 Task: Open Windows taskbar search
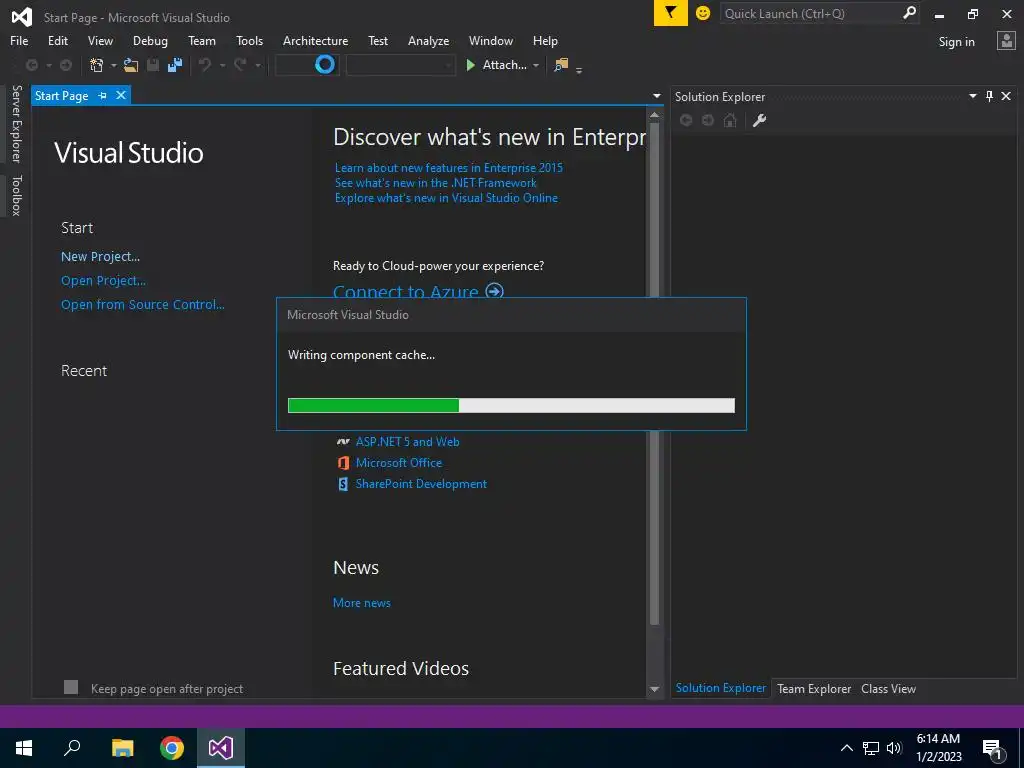[x=72, y=748]
